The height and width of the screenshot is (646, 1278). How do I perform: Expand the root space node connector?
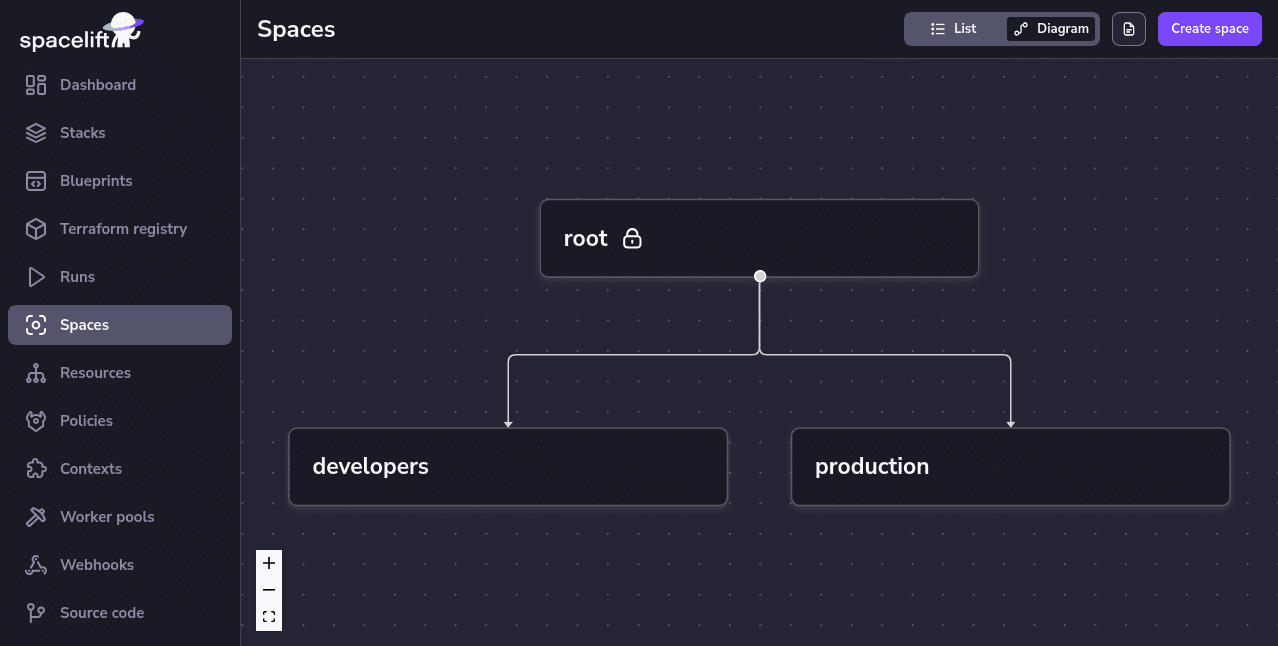759,275
